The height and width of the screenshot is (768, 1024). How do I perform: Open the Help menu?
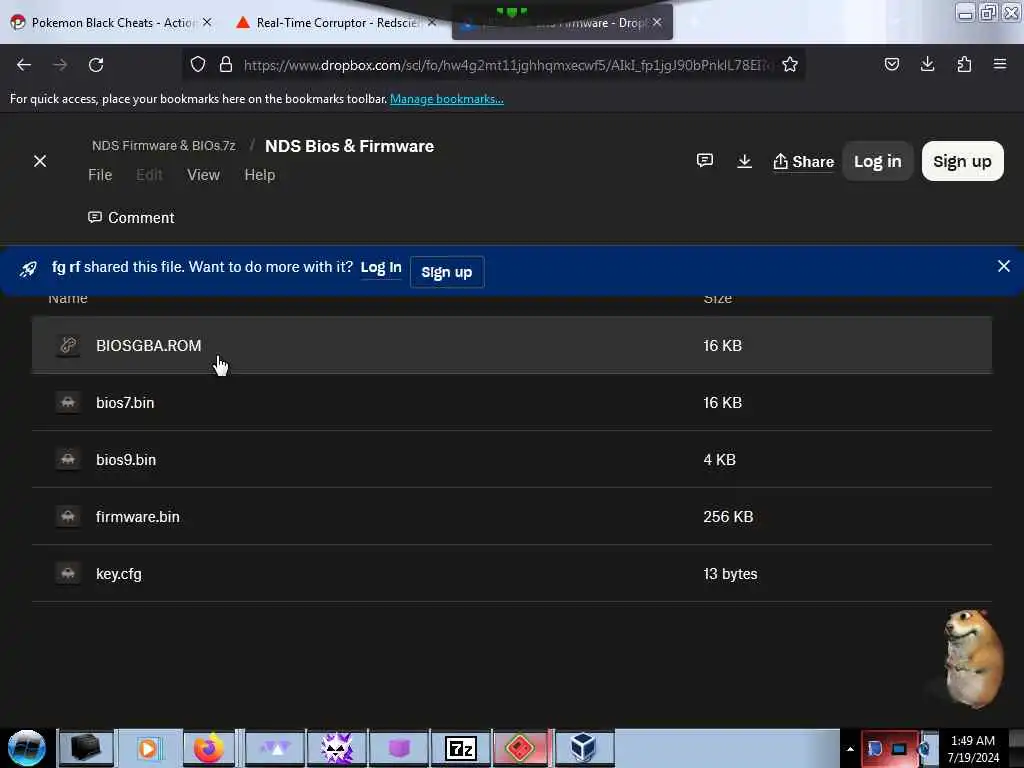[260, 175]
